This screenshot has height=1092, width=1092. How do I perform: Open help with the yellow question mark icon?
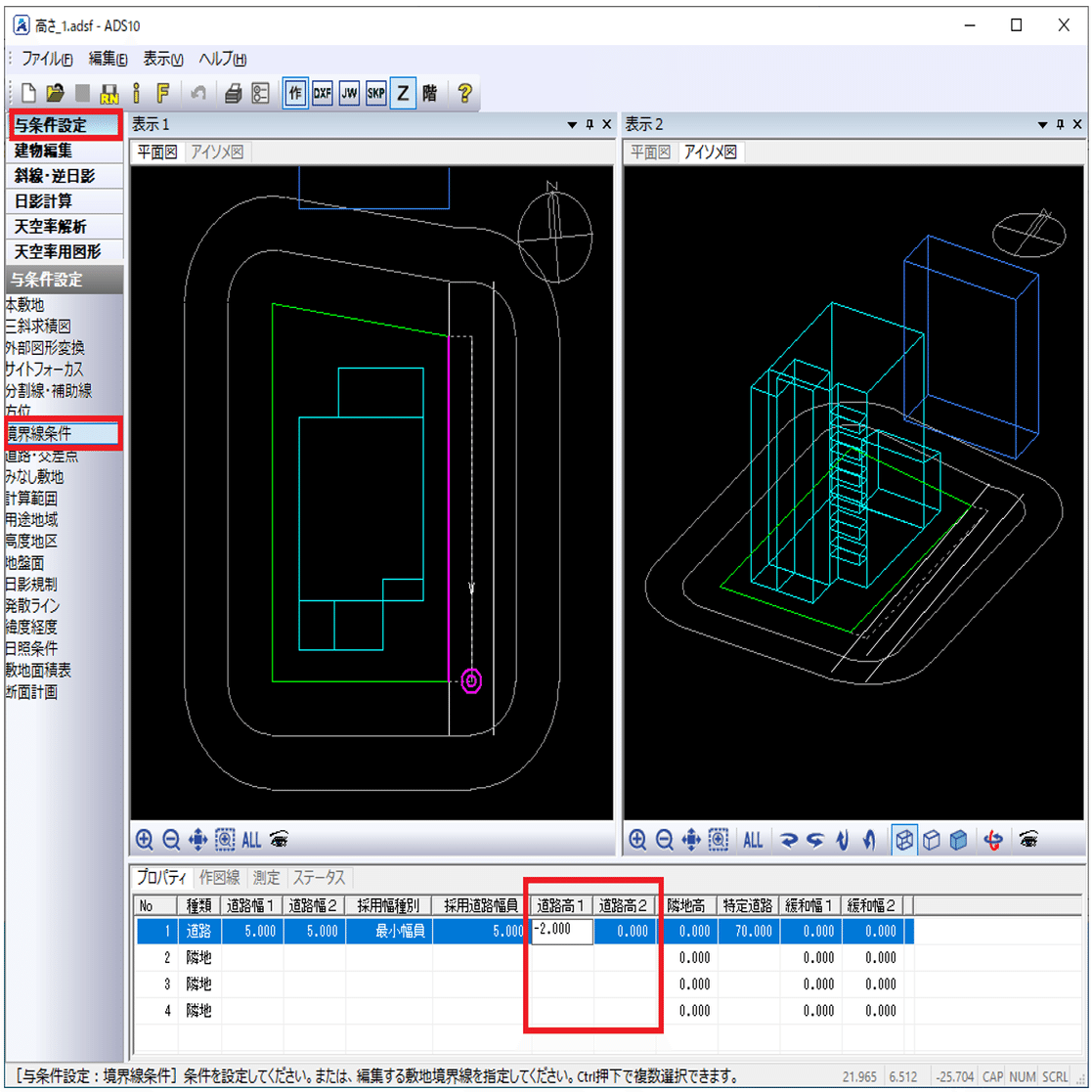click(465, 93)
